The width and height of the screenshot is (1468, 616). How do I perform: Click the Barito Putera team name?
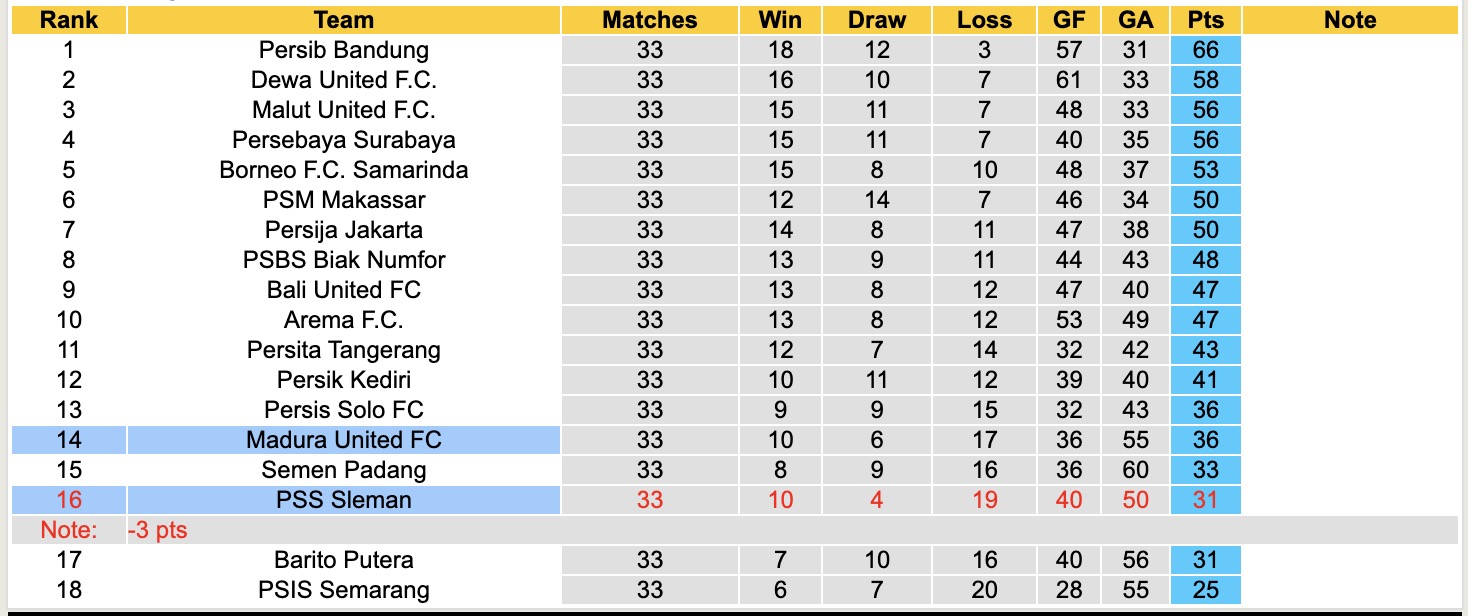tap(343, 560)
